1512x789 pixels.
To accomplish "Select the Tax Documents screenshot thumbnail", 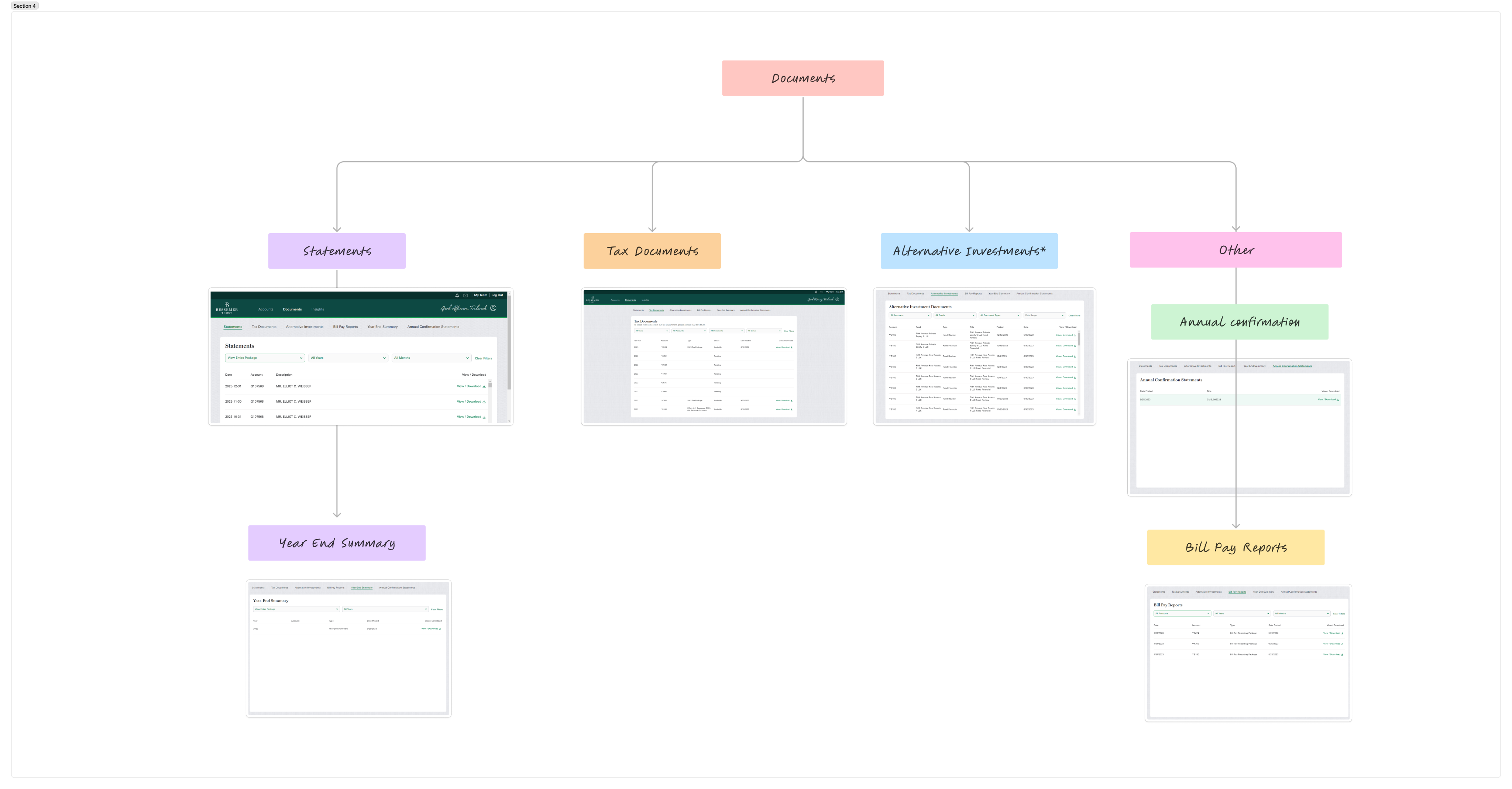I will 714,356.
